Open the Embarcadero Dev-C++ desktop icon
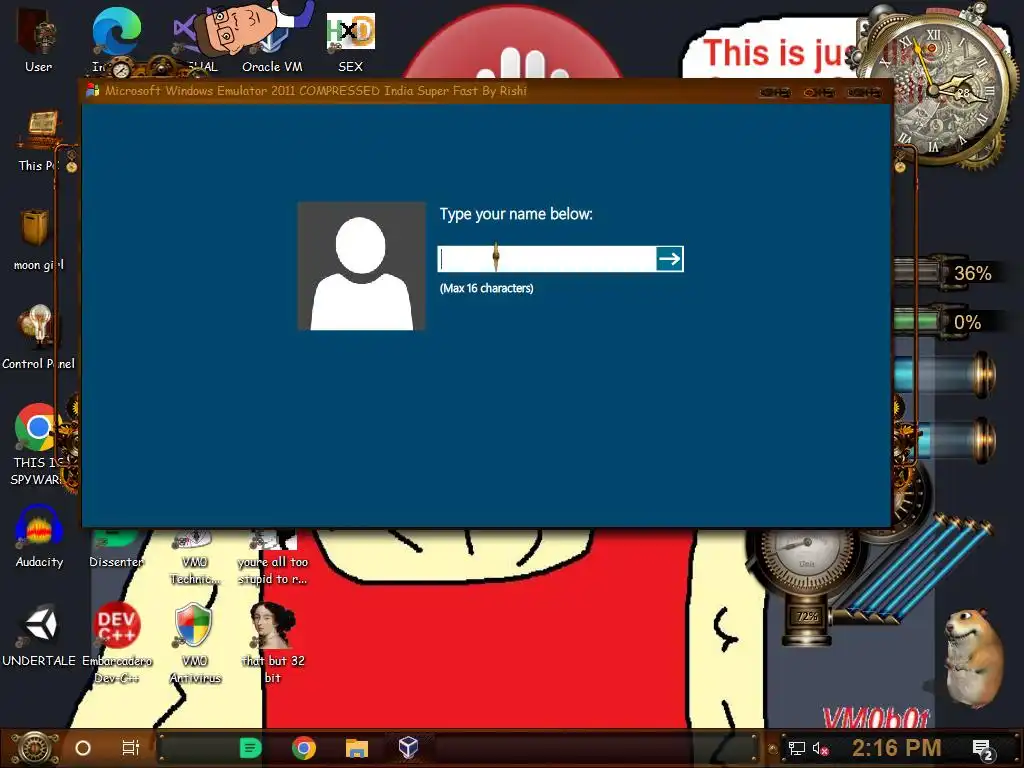1024x768 pixels. click(116, 643)
